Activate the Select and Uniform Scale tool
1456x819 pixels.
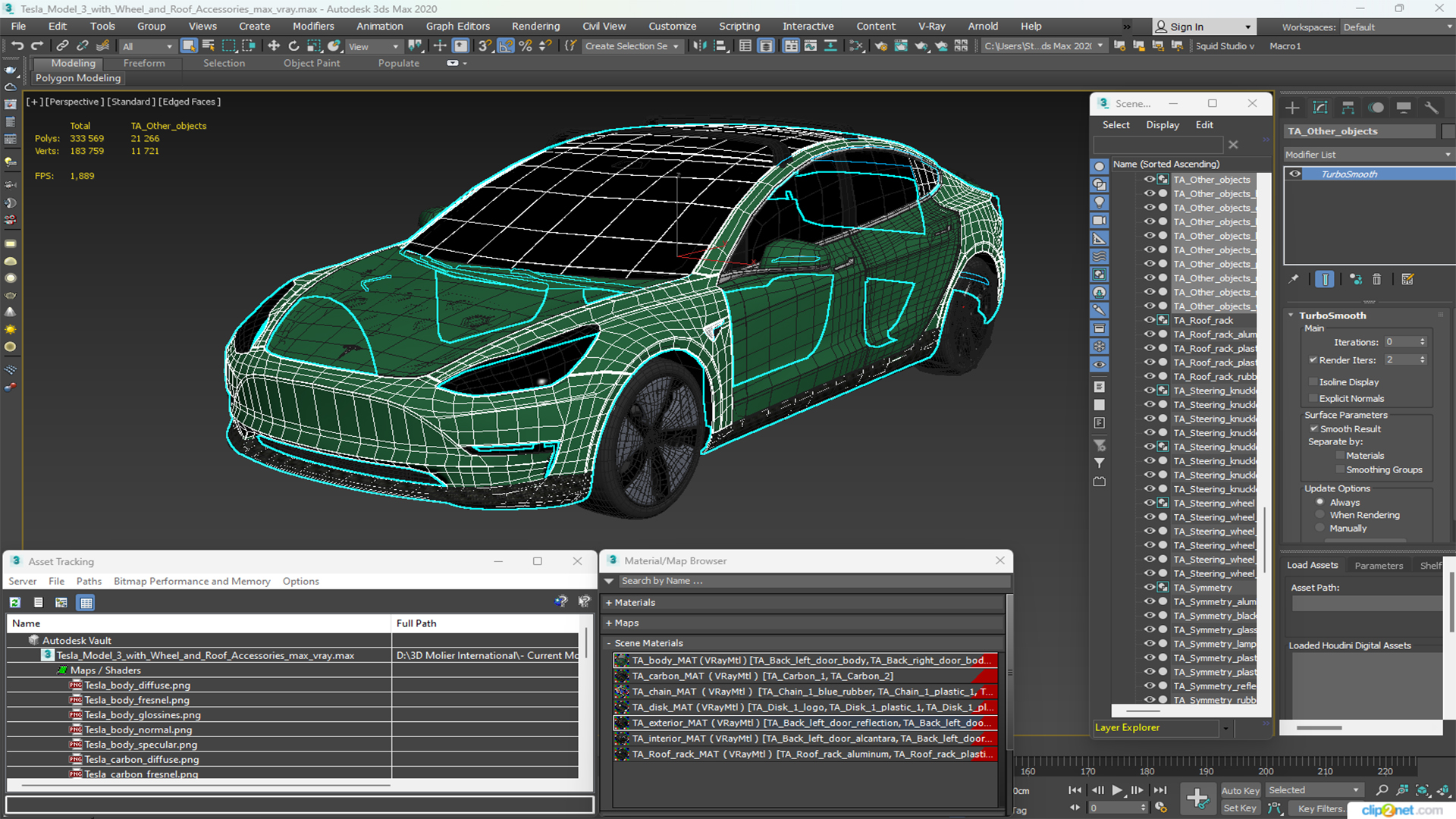(x=314, y=46)
